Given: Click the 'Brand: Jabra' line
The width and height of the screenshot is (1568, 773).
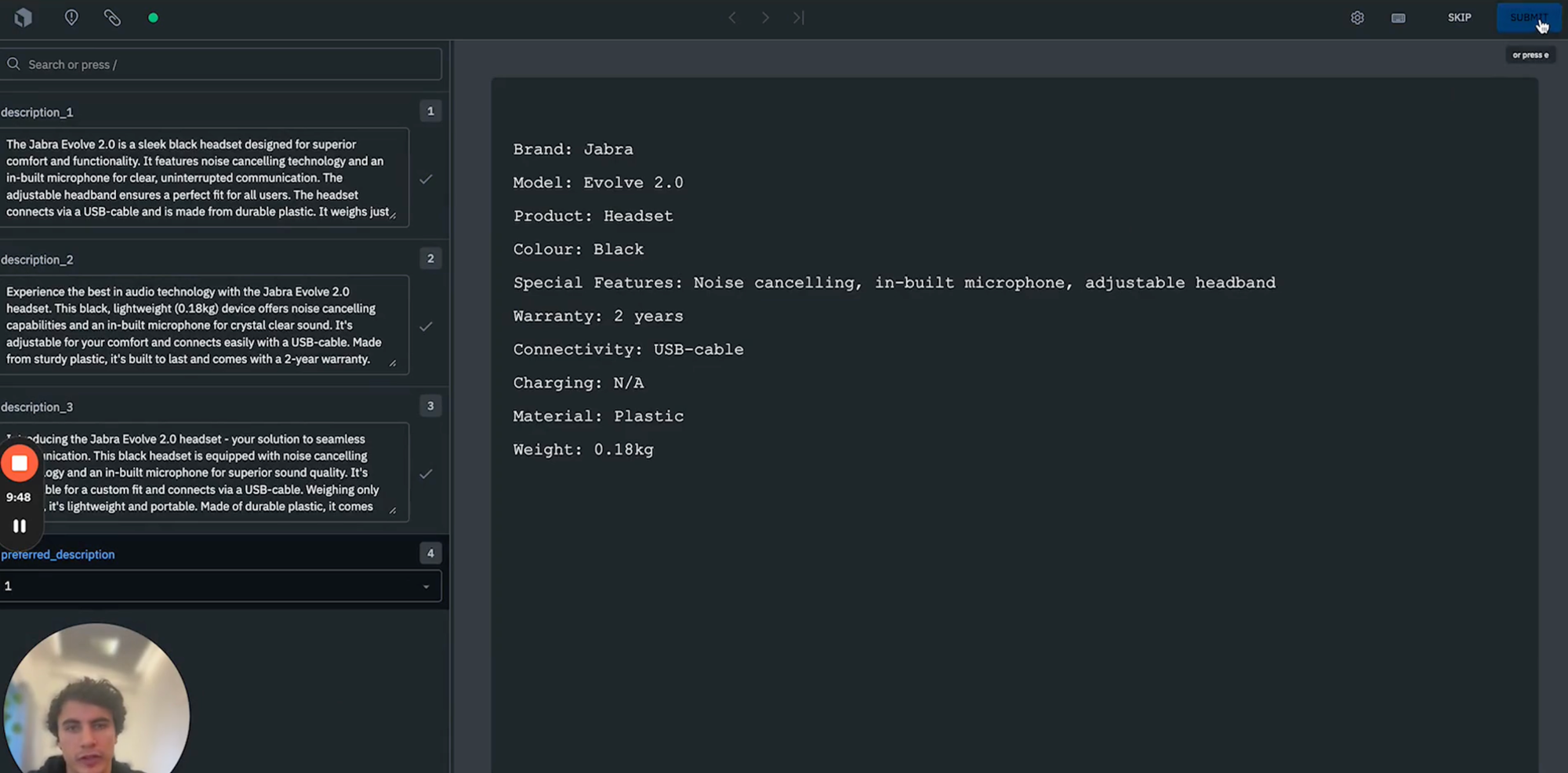Looking at the screenshot, I should click(573, 149).
